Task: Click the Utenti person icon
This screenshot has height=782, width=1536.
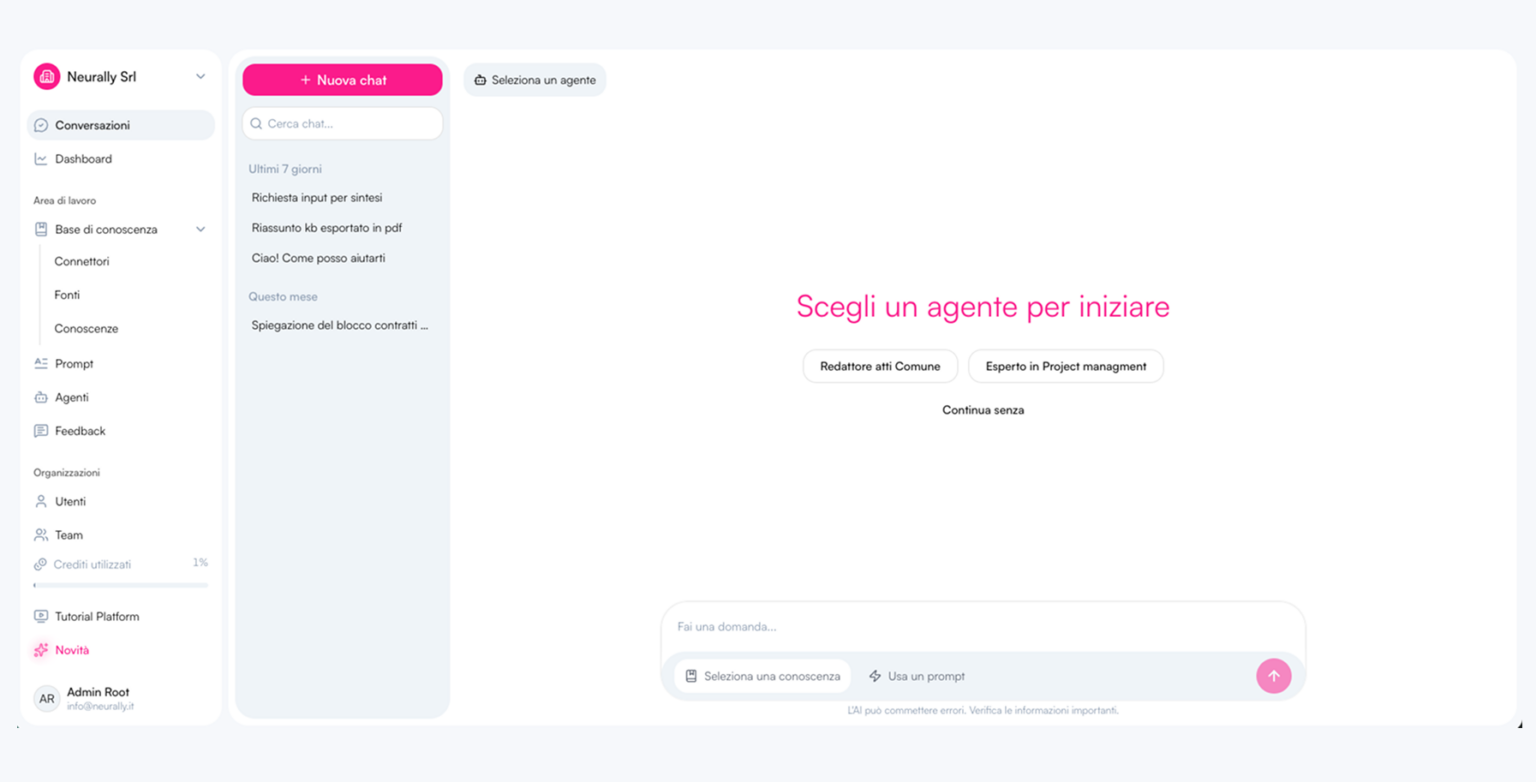Action: coord(41,501)
